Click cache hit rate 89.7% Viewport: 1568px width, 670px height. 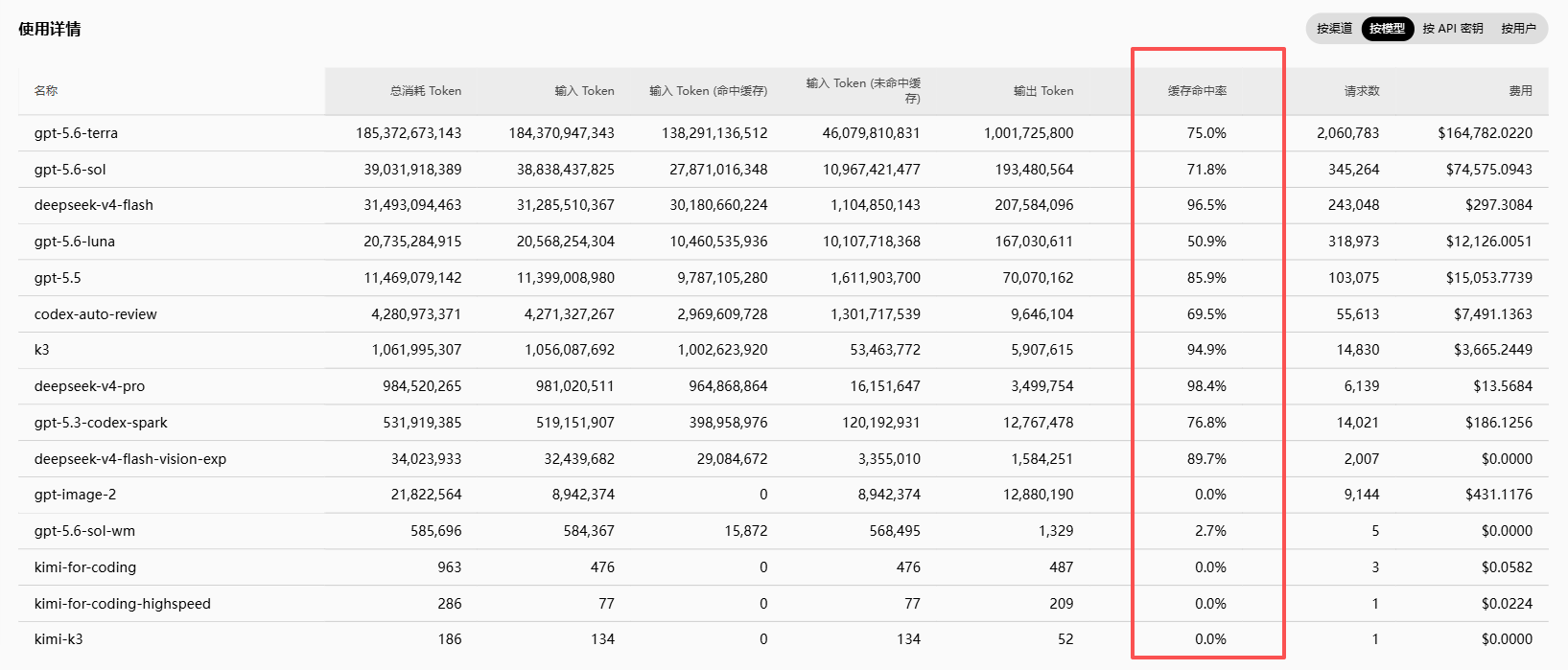point(1206,459)
